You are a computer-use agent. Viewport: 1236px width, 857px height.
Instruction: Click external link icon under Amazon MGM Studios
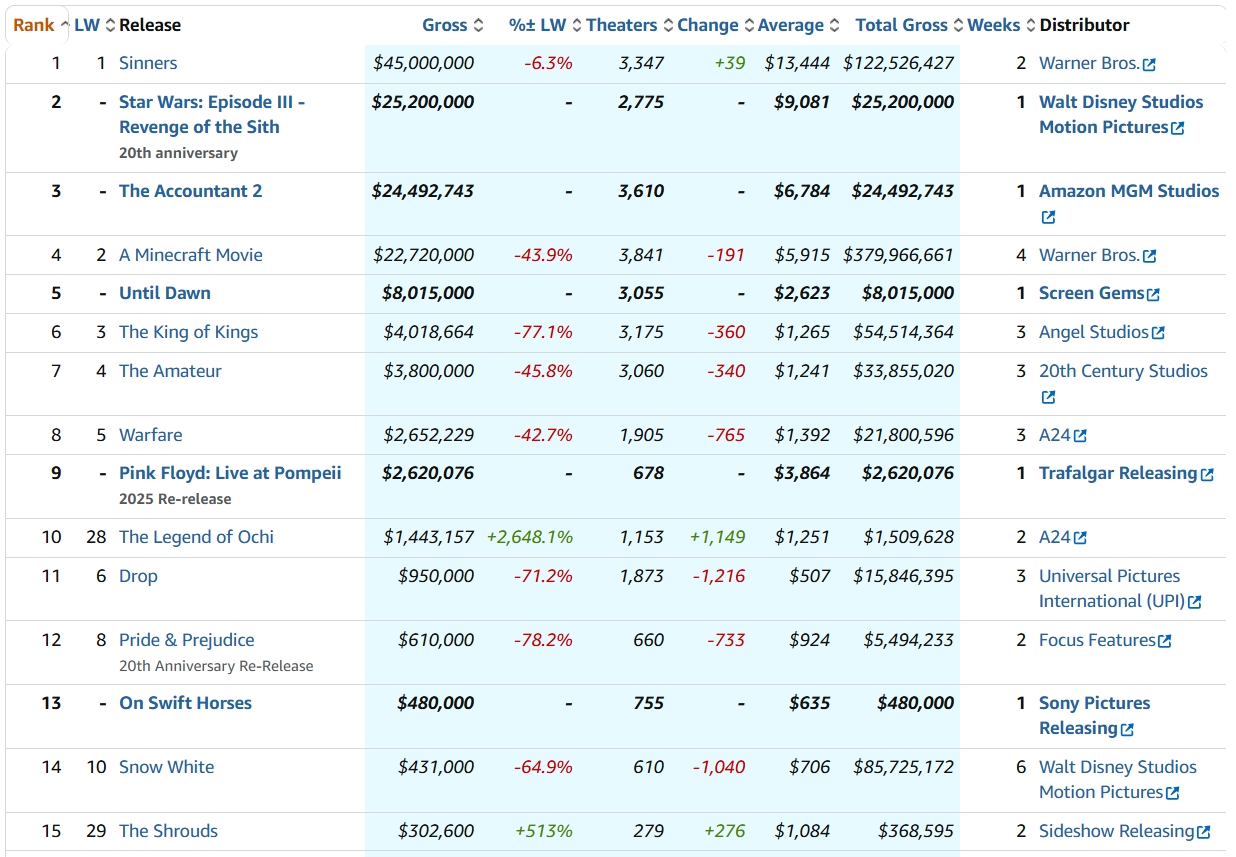[1047, 217]
